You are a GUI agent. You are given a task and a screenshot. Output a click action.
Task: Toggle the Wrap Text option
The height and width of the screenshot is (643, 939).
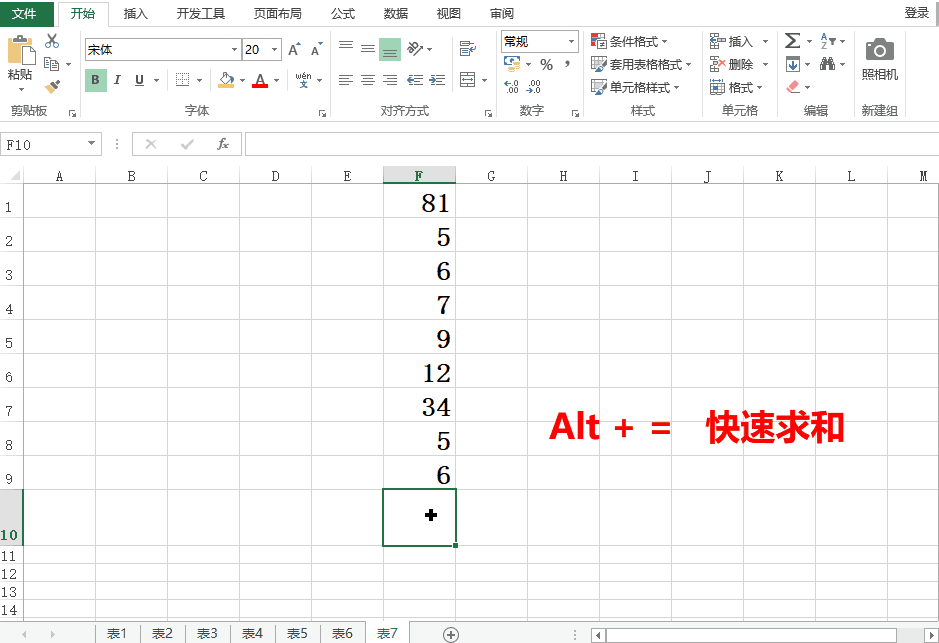pyautogui.click(x=470, y=47)
